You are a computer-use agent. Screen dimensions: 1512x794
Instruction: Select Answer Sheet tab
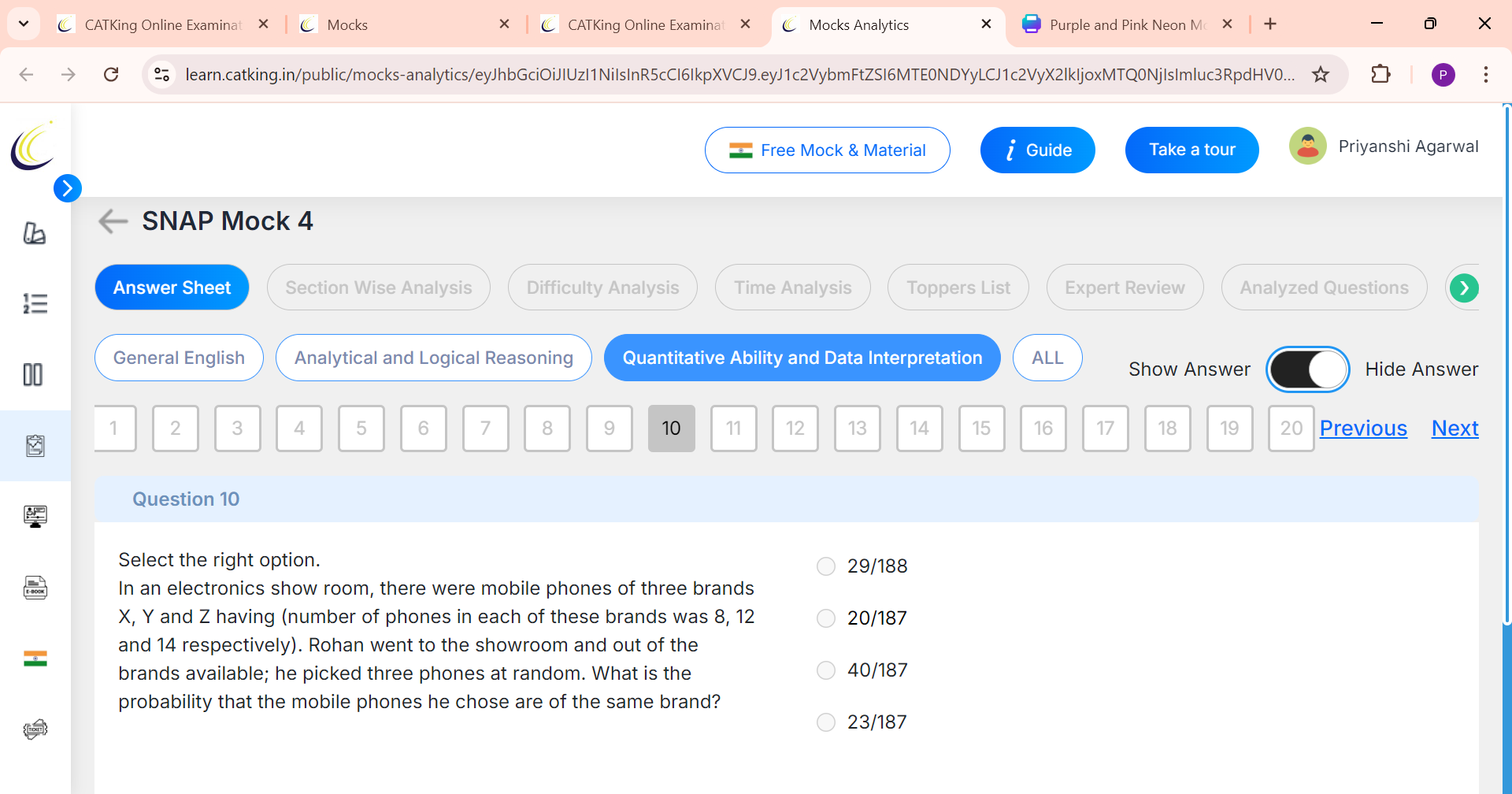coord(172,288)
